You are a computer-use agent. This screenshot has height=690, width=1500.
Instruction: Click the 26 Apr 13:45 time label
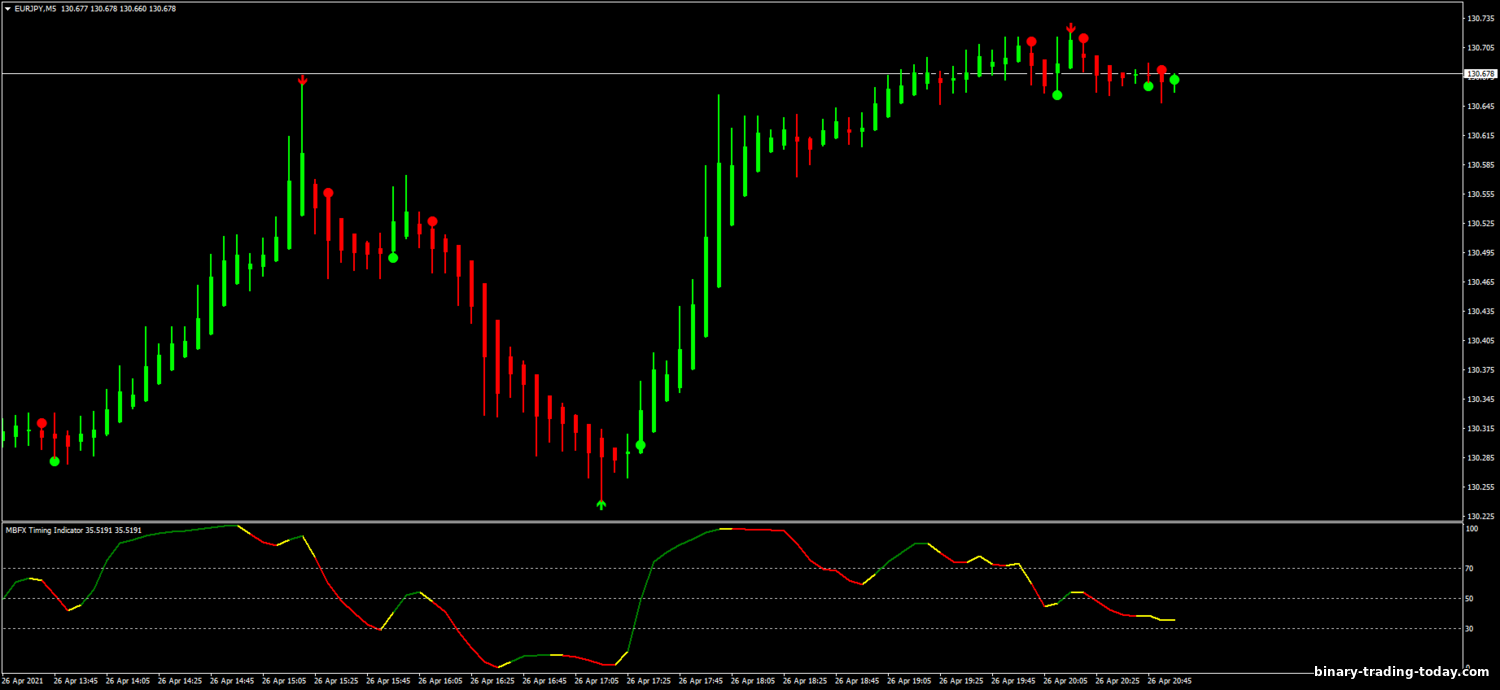pyautogui.click(x=76, y=680)
